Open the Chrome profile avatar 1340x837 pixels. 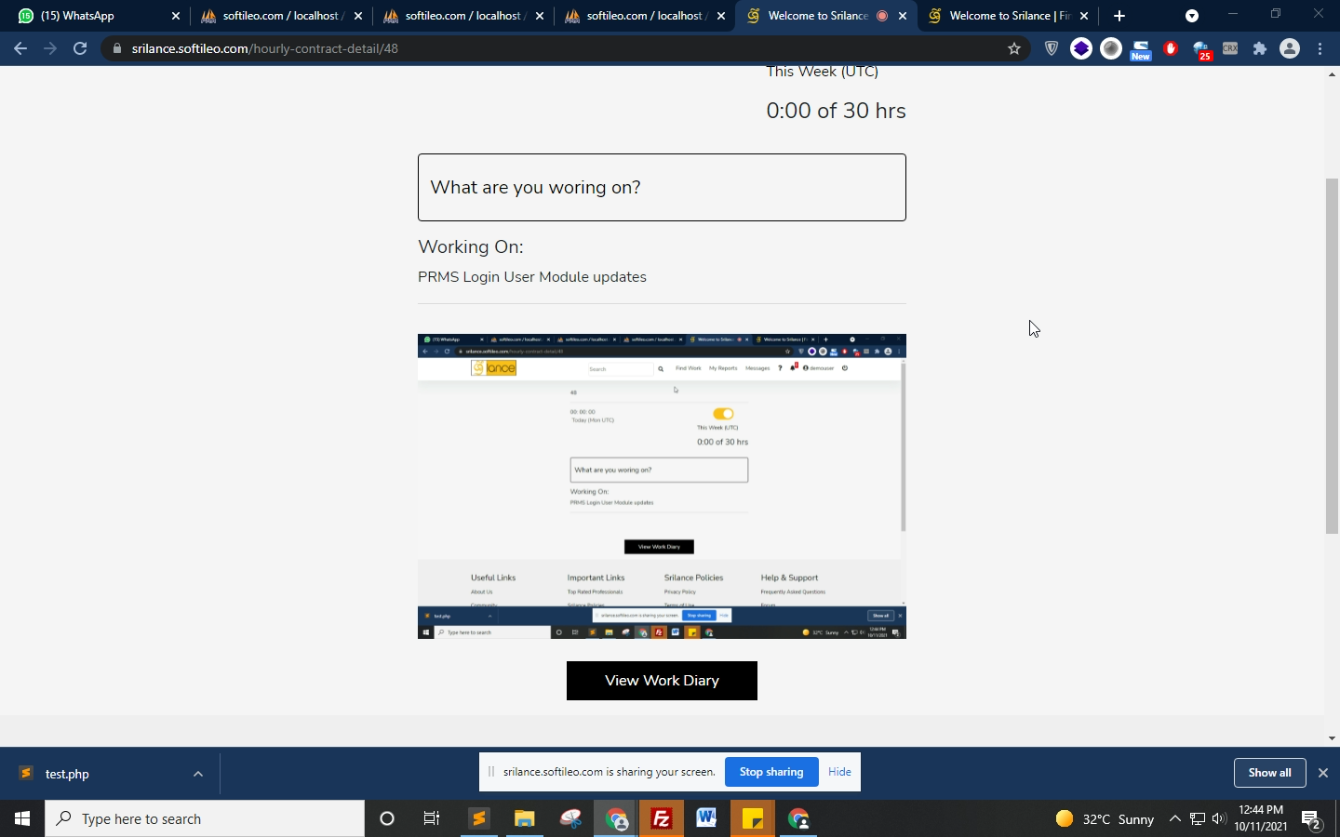pos(1290,48)
